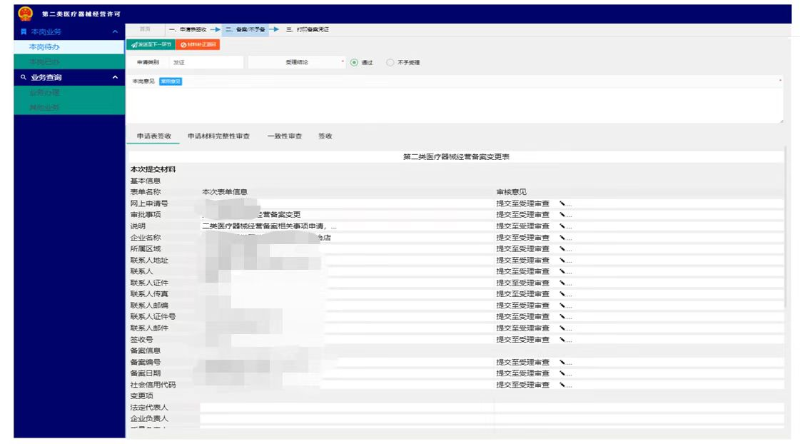Select step 一、申请表签收
The width and height of the screenshot is (800, 444).
[x=188, y=30]
